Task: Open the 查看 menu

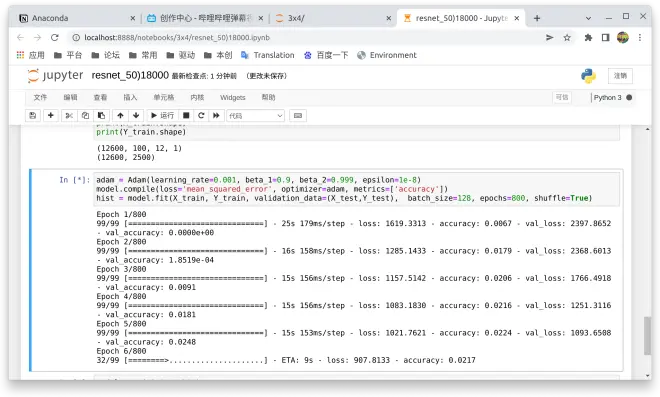Action: coord(100,97)
